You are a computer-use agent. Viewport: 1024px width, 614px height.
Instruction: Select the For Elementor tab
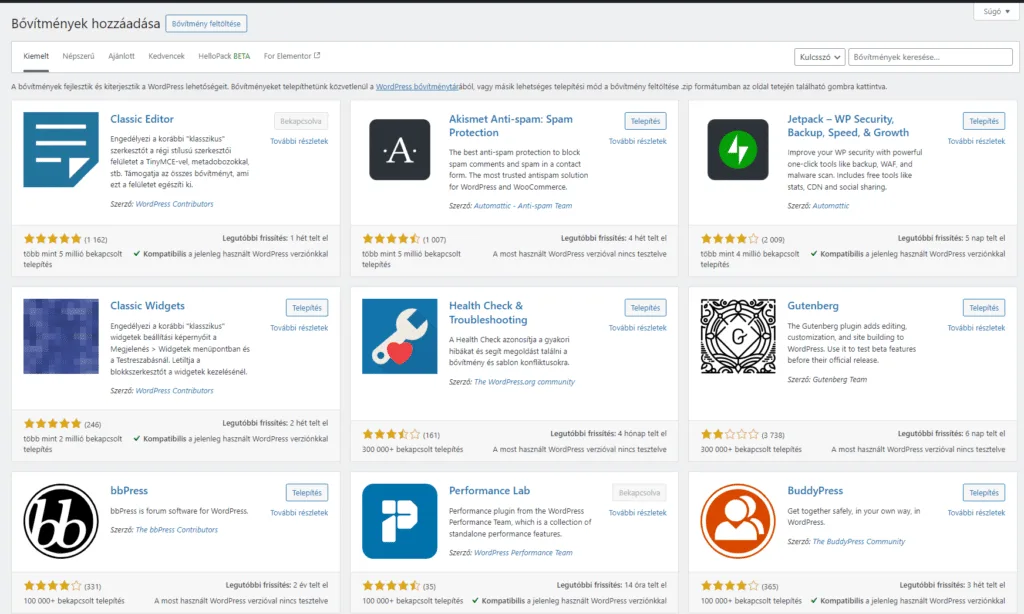pos(289,58)
